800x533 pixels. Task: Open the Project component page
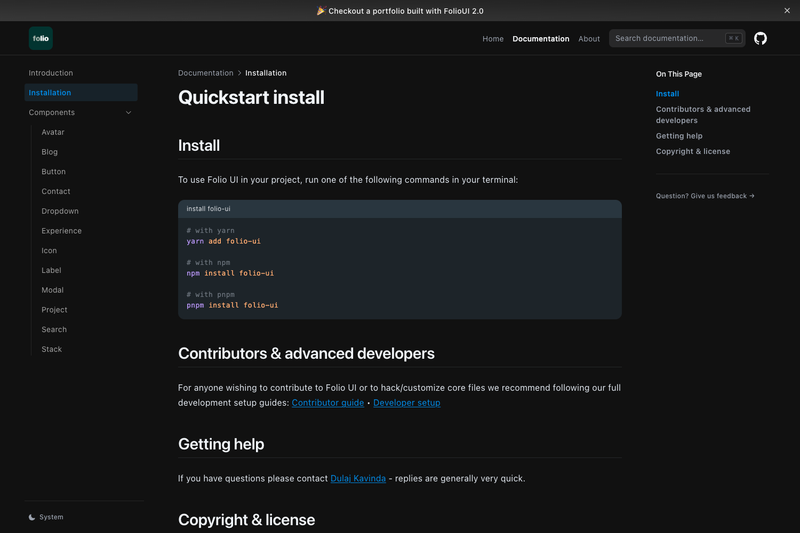(x=54, y=310)
